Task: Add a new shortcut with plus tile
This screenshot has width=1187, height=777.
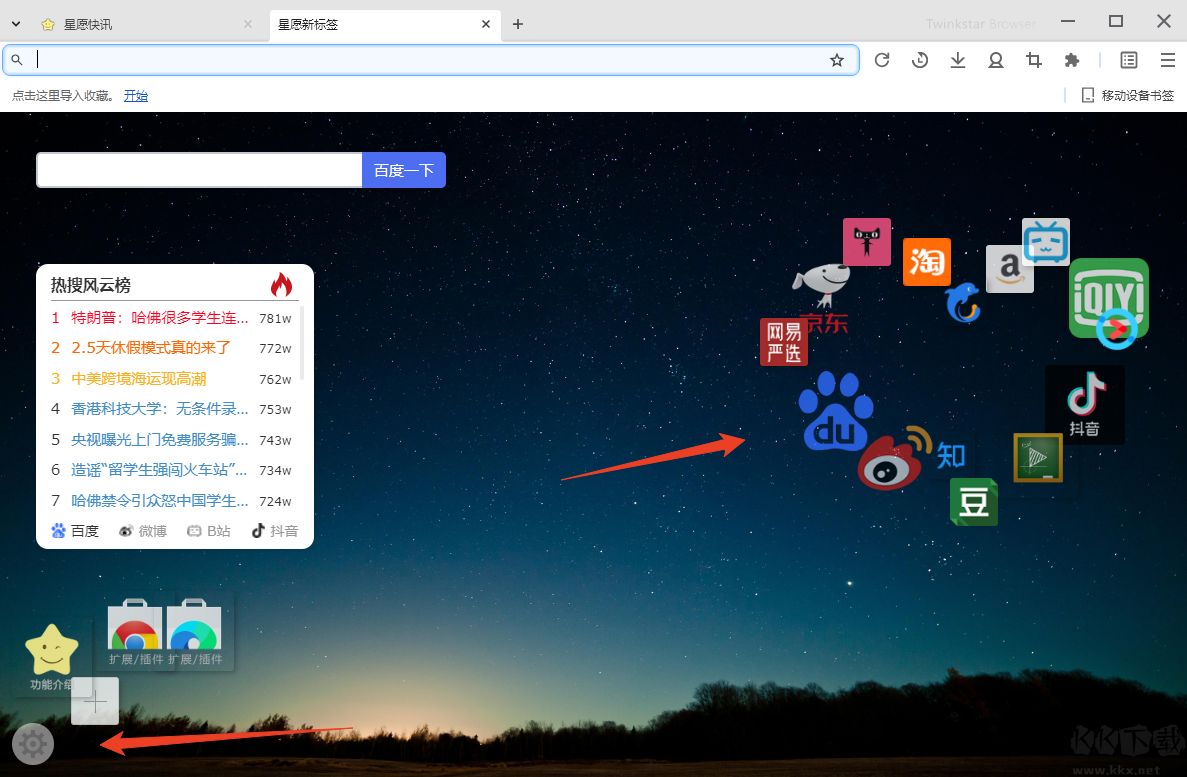Action: pyautogui.click(x=95, y=701)
